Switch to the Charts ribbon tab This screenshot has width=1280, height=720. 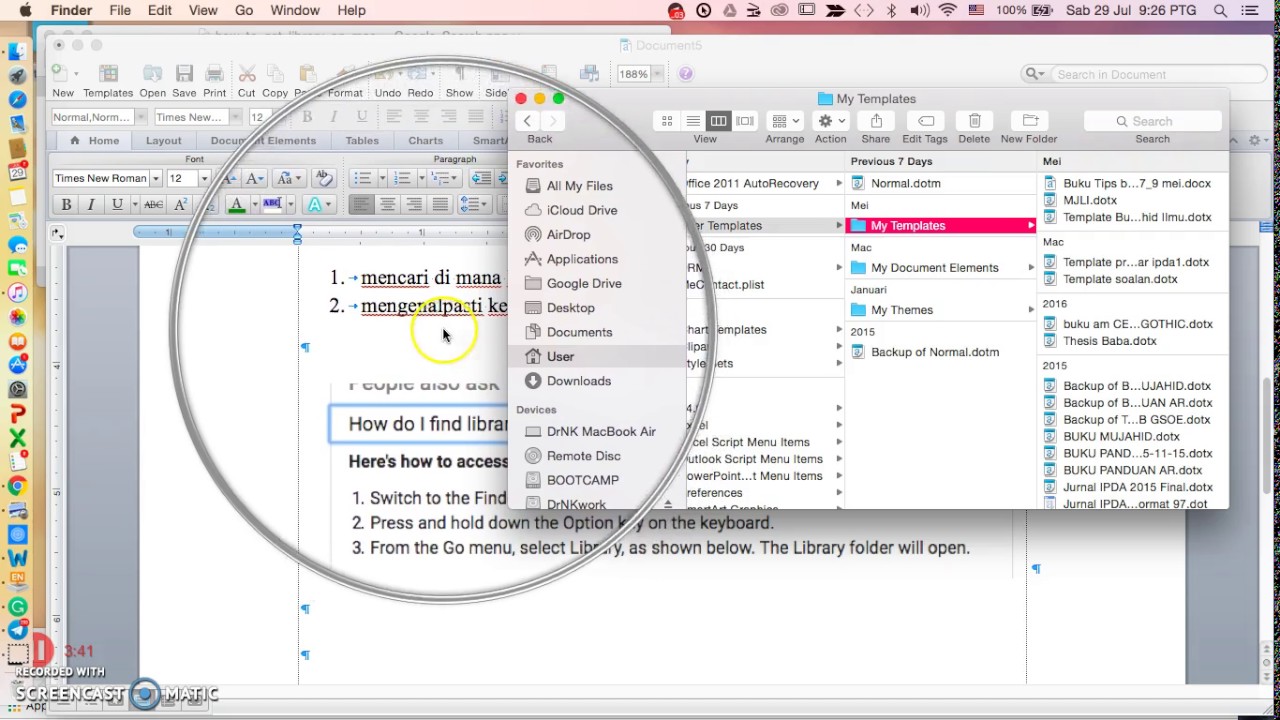425,141
